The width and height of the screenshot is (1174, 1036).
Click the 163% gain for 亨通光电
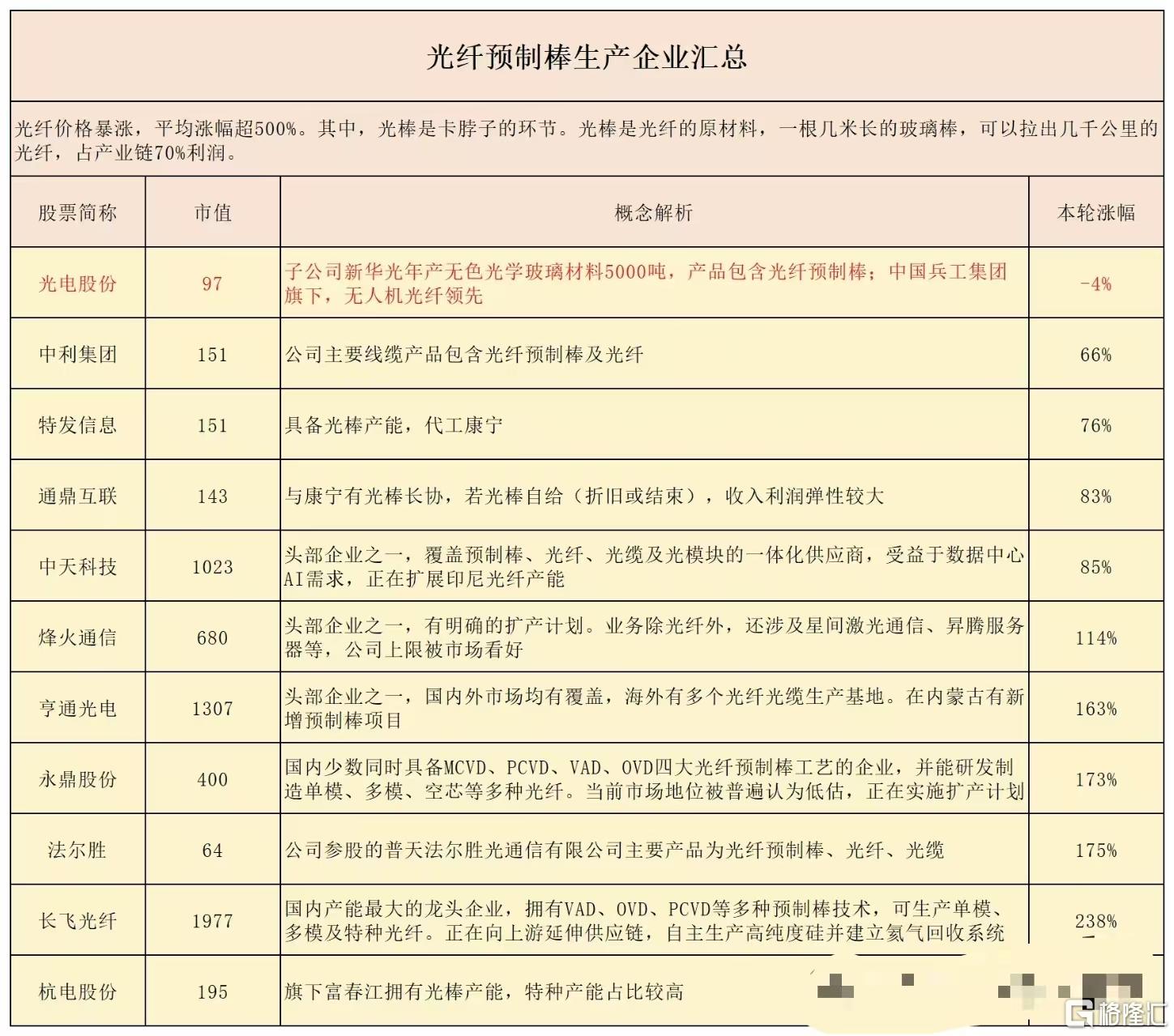1096,709
